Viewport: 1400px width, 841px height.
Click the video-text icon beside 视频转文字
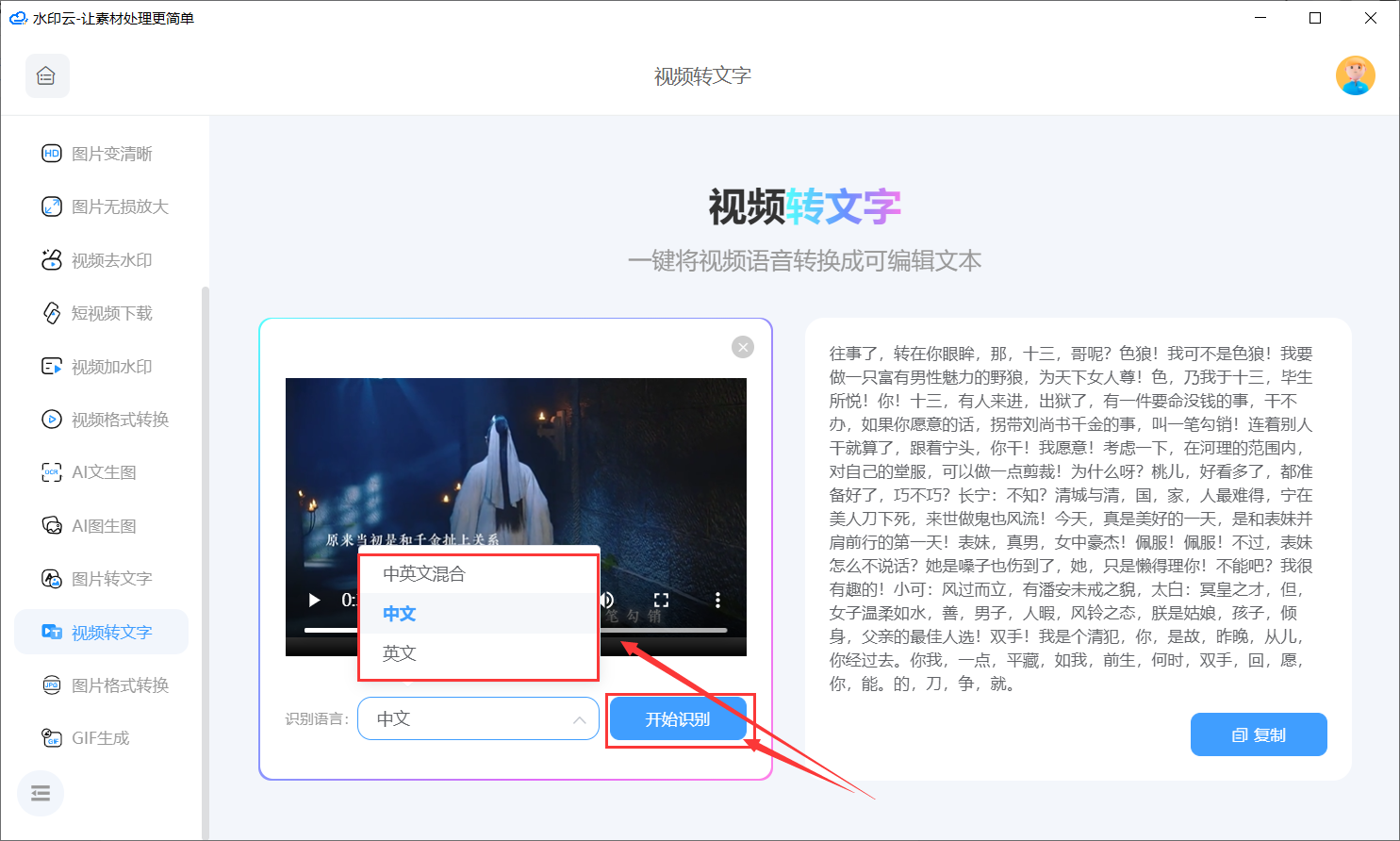pyautogui.click(x=52, y=633)
